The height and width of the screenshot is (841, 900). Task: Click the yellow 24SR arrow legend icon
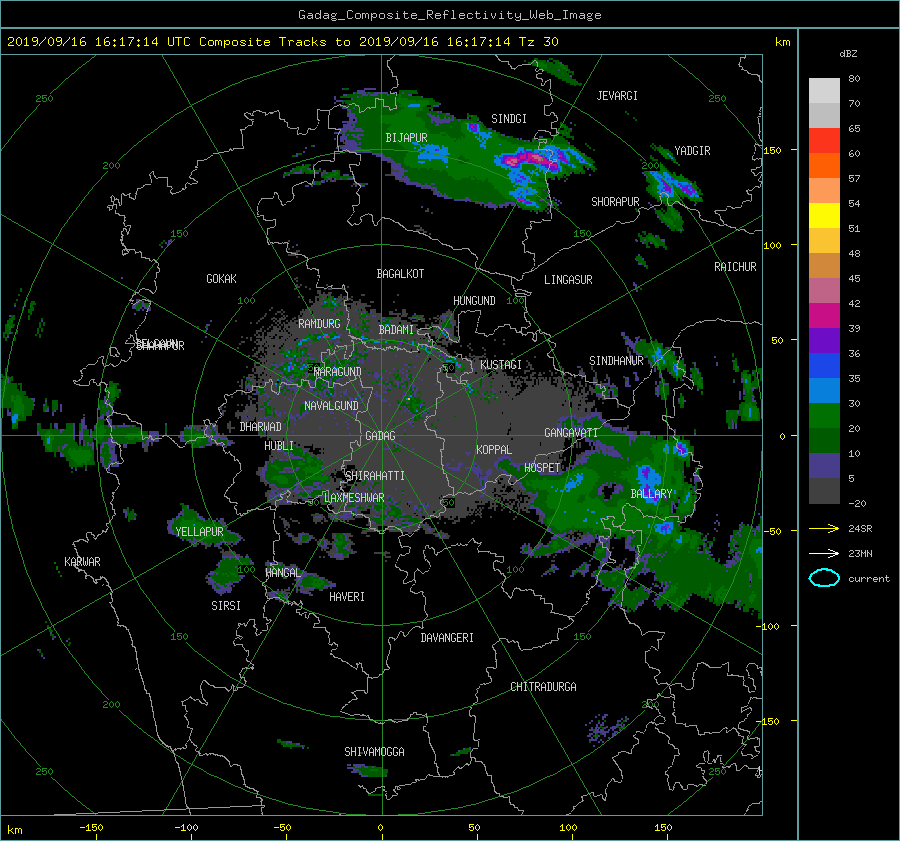click(824, 528)
